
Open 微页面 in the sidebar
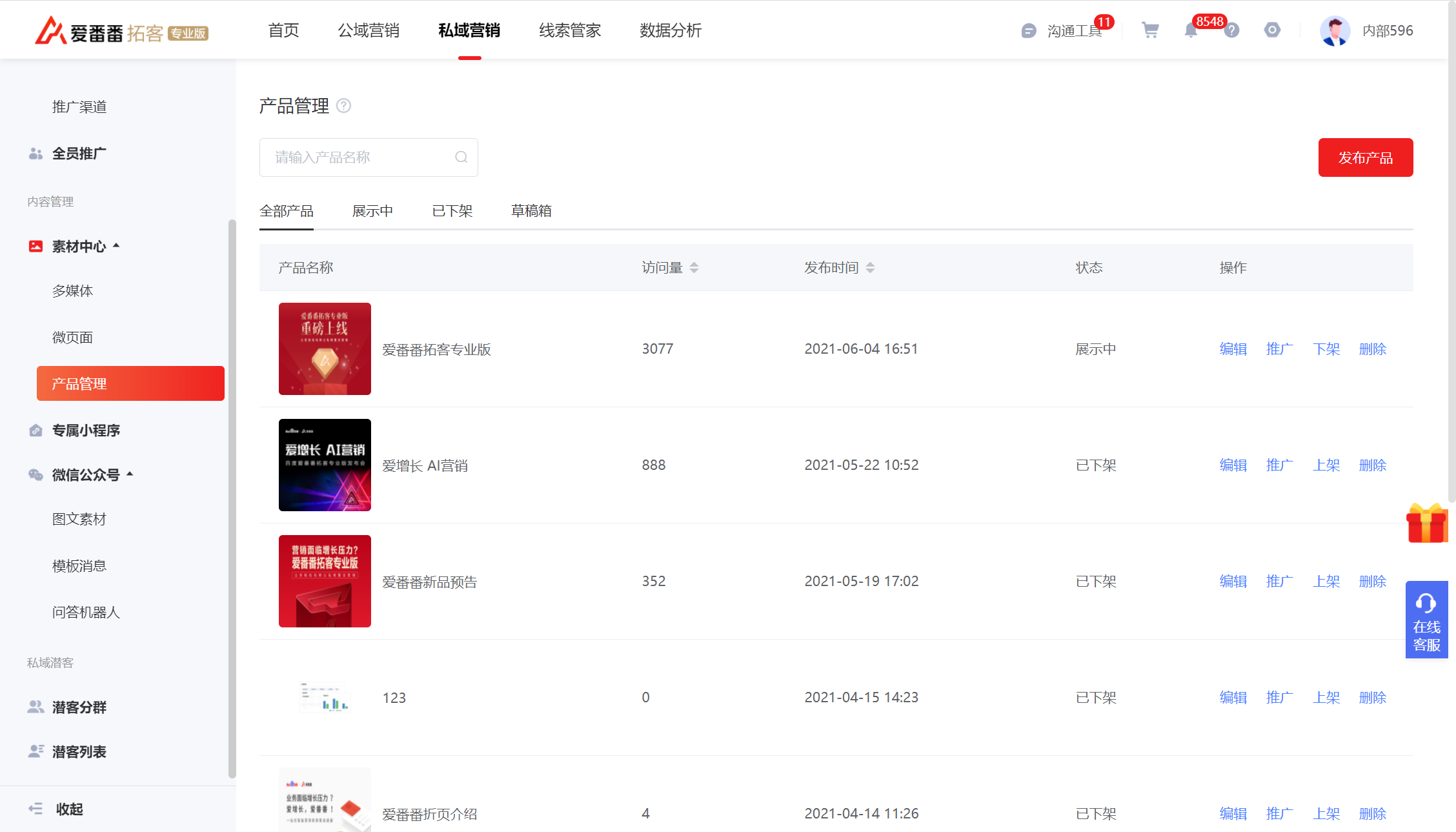[x=72, y=338]
